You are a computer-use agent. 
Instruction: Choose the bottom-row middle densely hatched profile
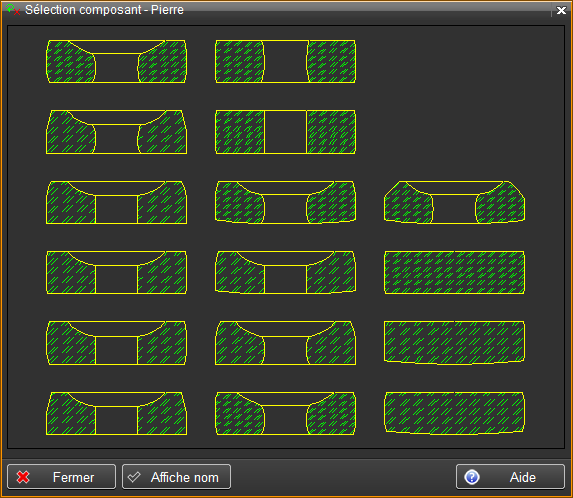pyautogui.click(x=285, y=413)
